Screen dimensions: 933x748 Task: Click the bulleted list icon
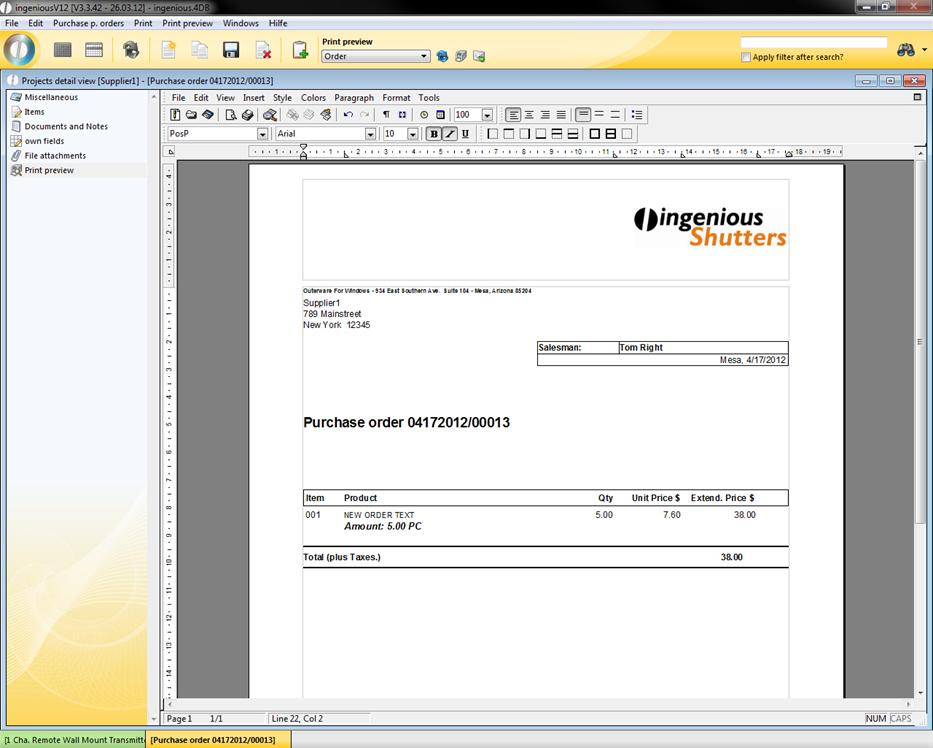tap(637, 115)
